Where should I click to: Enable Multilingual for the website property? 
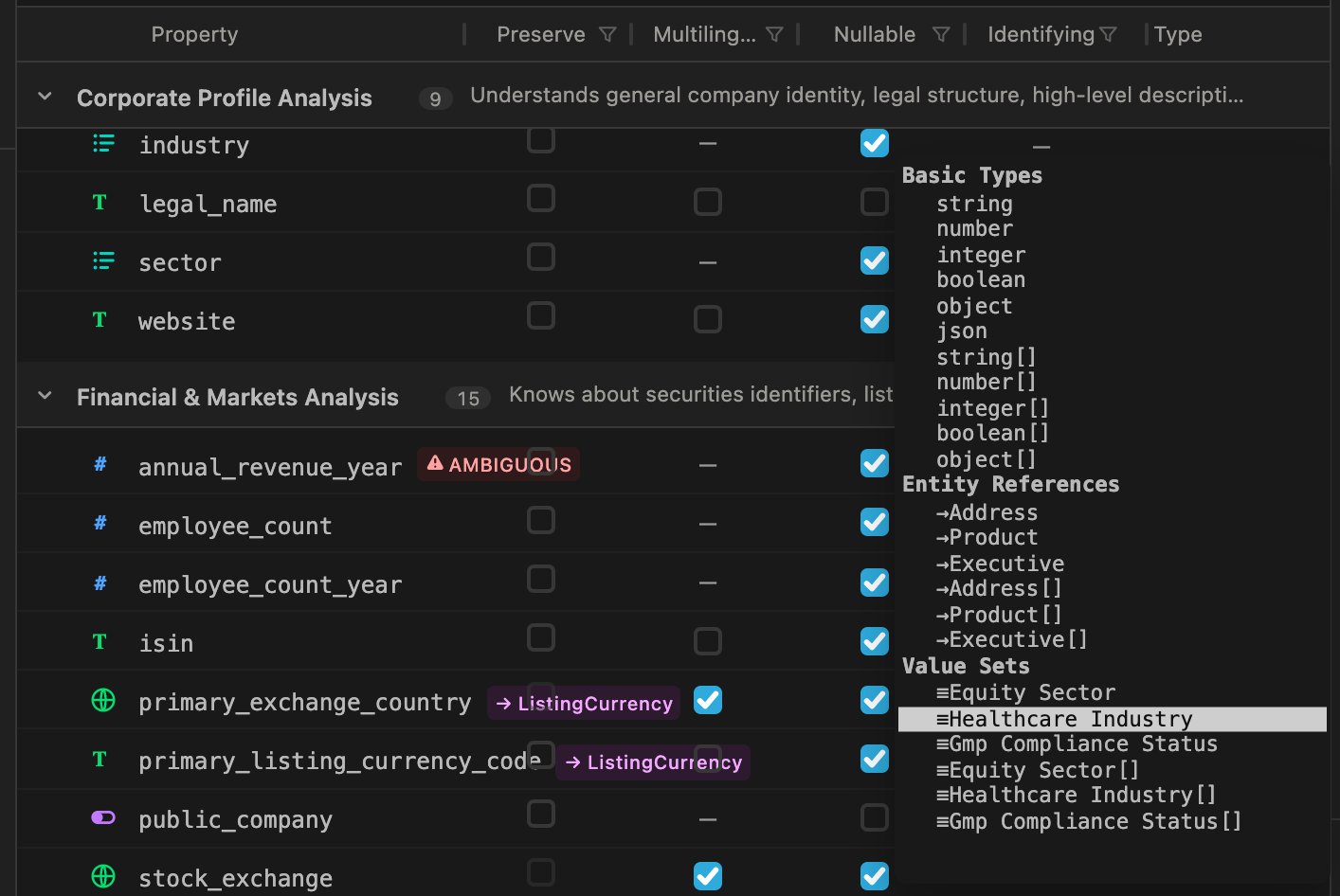click(708, 319)
